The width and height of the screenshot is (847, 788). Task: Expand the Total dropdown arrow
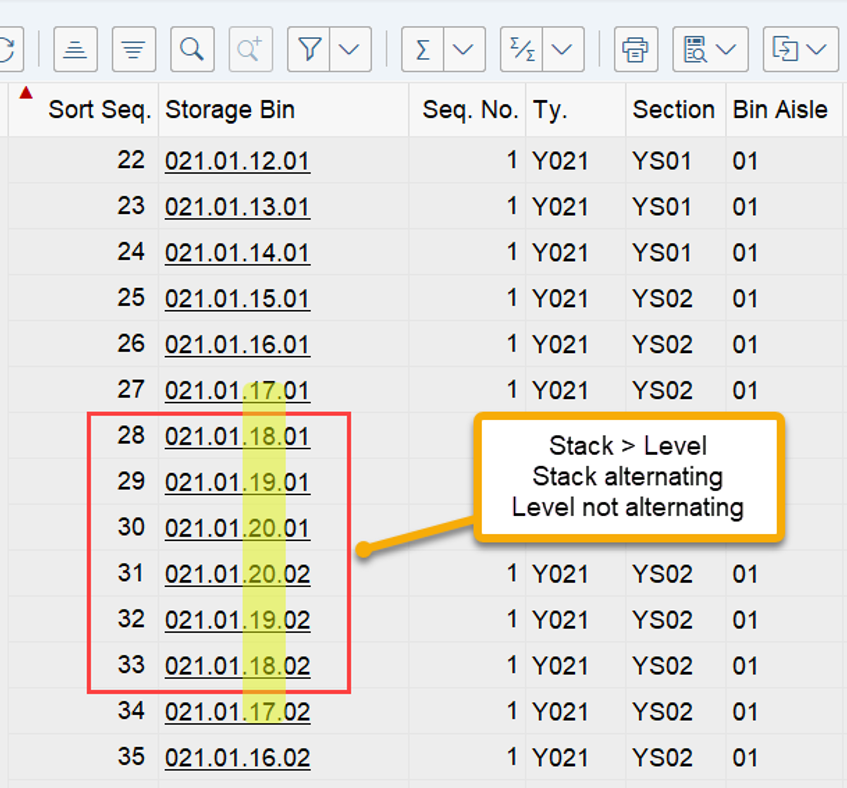click(x=464, y=50)
